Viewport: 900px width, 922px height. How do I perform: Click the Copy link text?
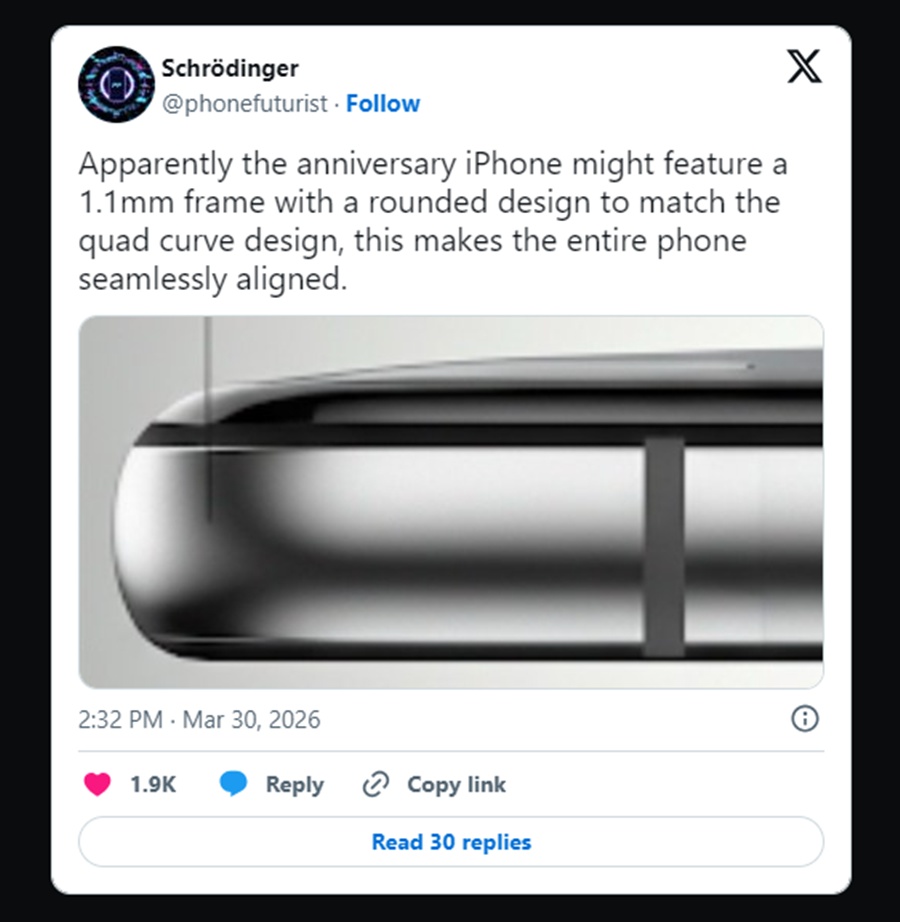(x=456, y=785)
